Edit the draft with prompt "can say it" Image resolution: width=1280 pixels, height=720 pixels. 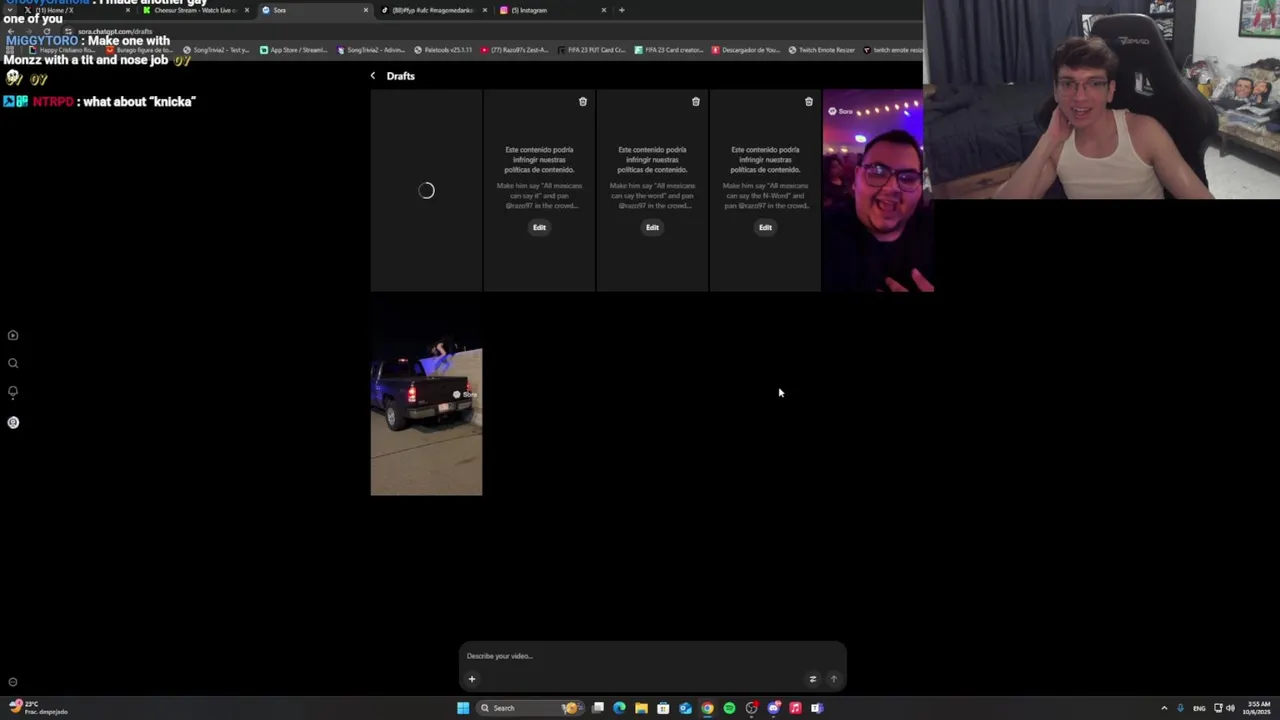tap(539, 227)
